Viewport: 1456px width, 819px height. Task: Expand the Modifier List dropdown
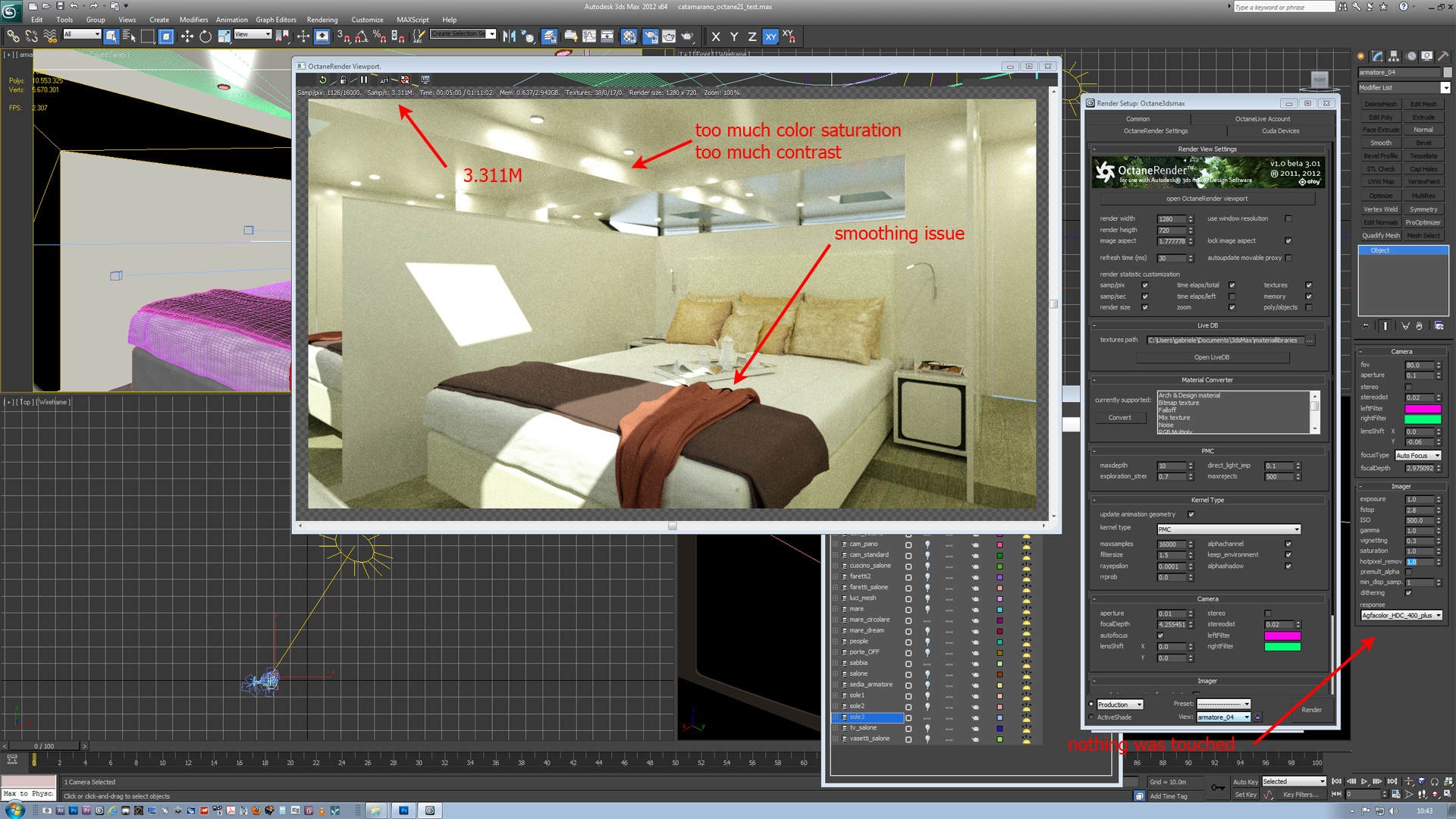coord(1445,88)
